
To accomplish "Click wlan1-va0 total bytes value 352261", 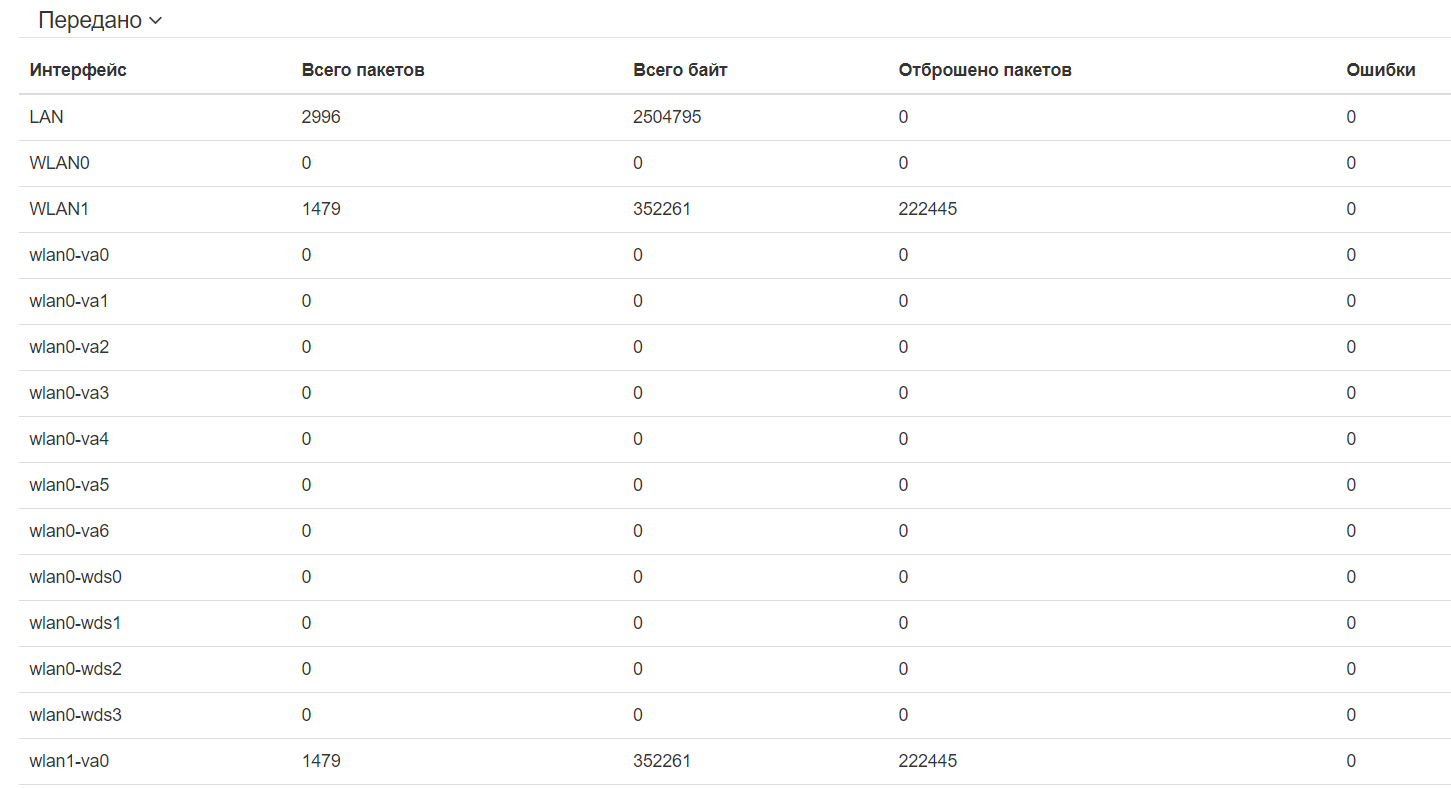I will (661, 761).
